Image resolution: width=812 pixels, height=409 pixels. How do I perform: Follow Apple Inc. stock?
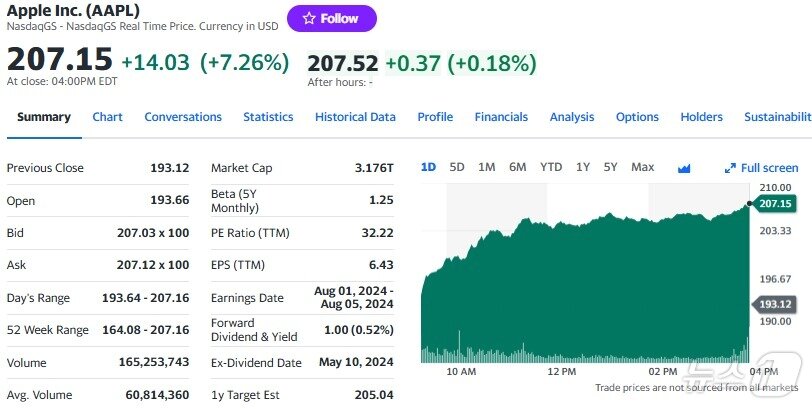pos(332,18)
